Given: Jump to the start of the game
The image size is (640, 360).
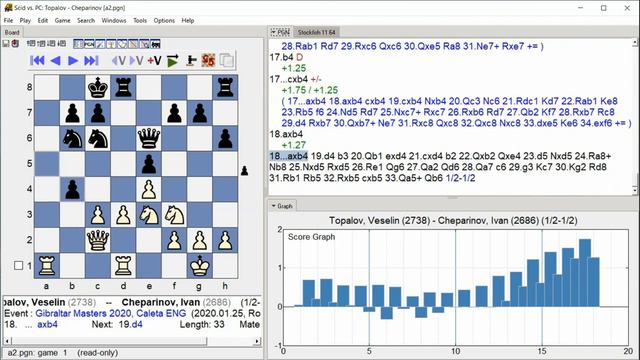Looking at the screenshot, I should point(37,61).
